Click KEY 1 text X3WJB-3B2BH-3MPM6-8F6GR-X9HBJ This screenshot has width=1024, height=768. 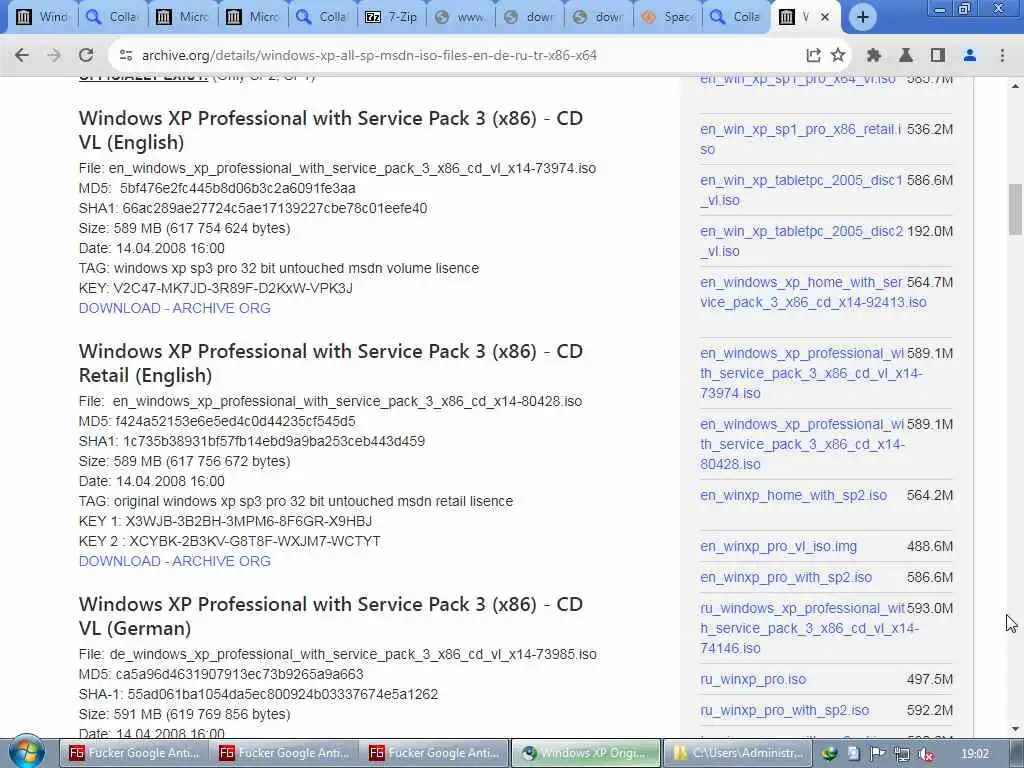coord(248,521)
